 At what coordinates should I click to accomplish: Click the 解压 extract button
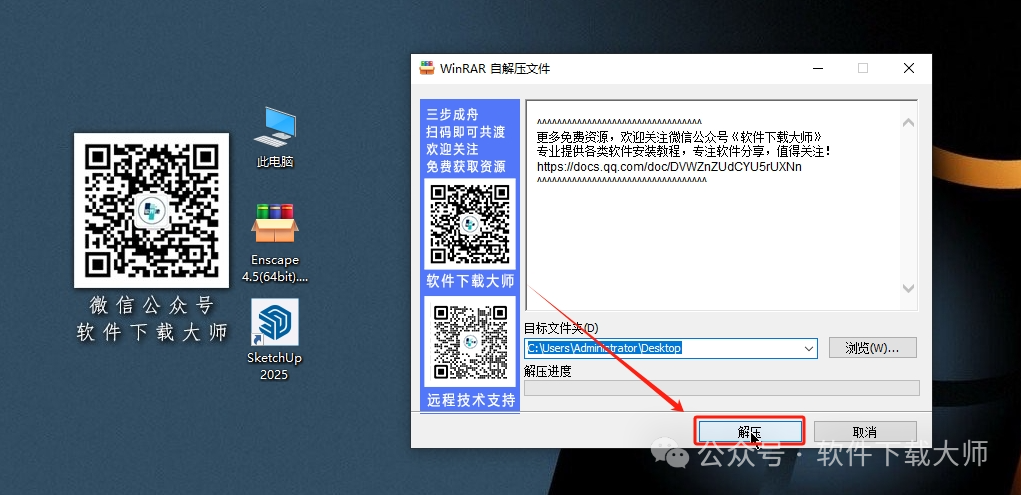tap(750, 432)
